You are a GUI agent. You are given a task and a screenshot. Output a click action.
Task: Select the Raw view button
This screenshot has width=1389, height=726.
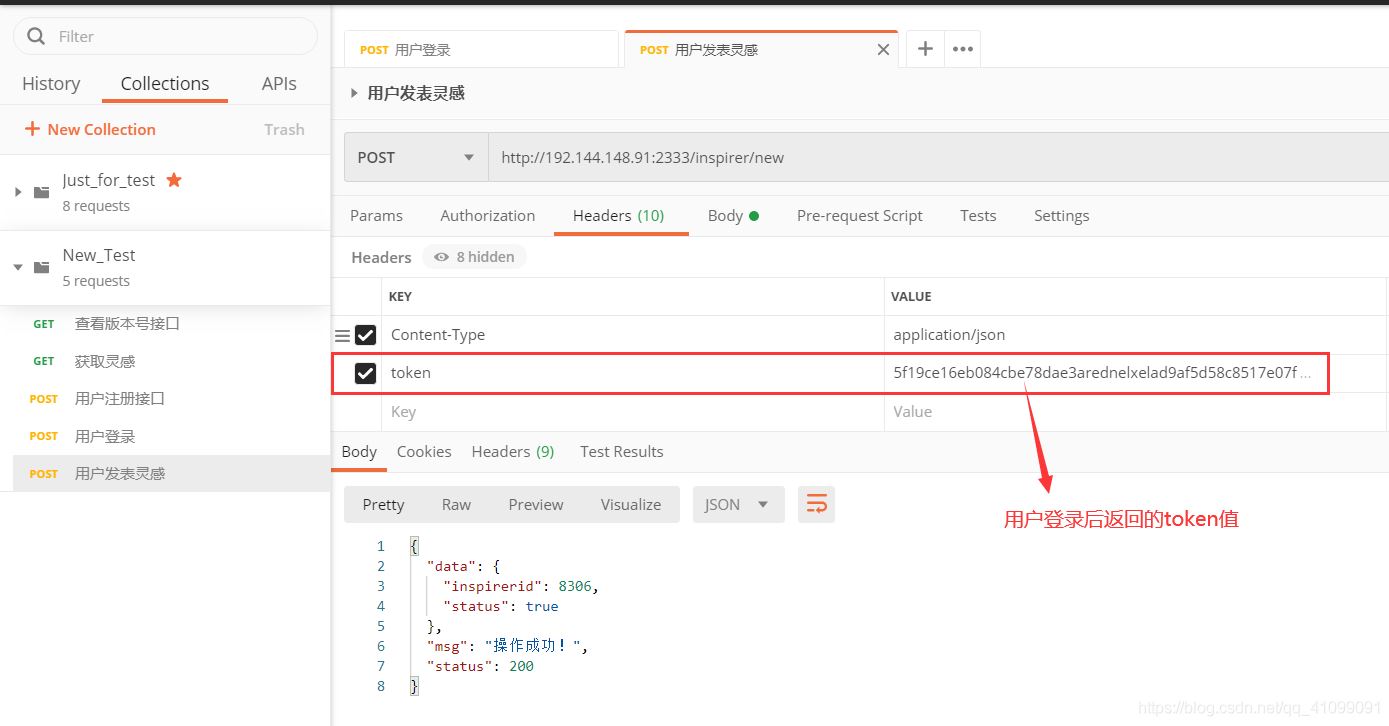[x=456, y=504]
